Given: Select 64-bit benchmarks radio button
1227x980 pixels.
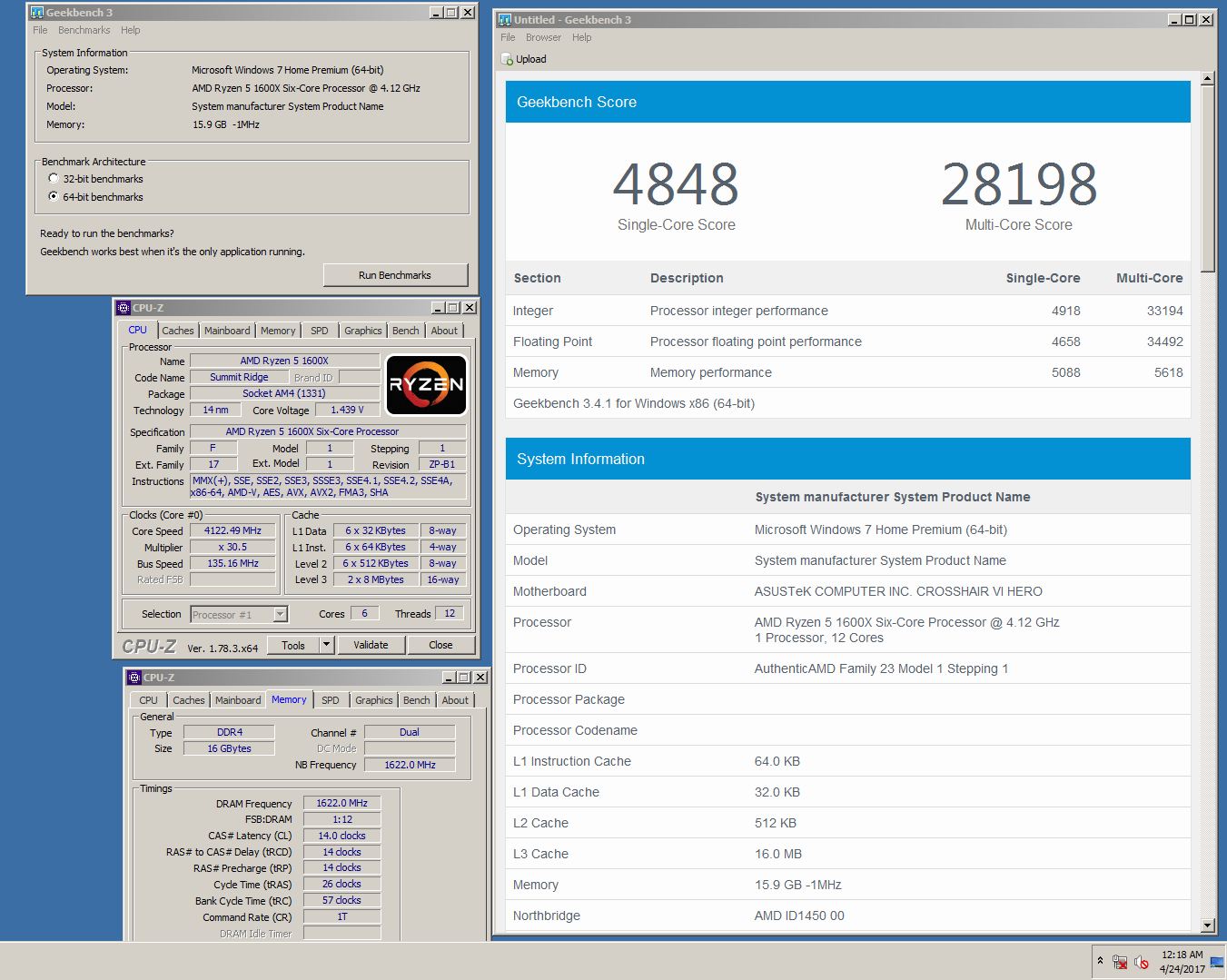Looking at the screenshot, I should point(54,196).
